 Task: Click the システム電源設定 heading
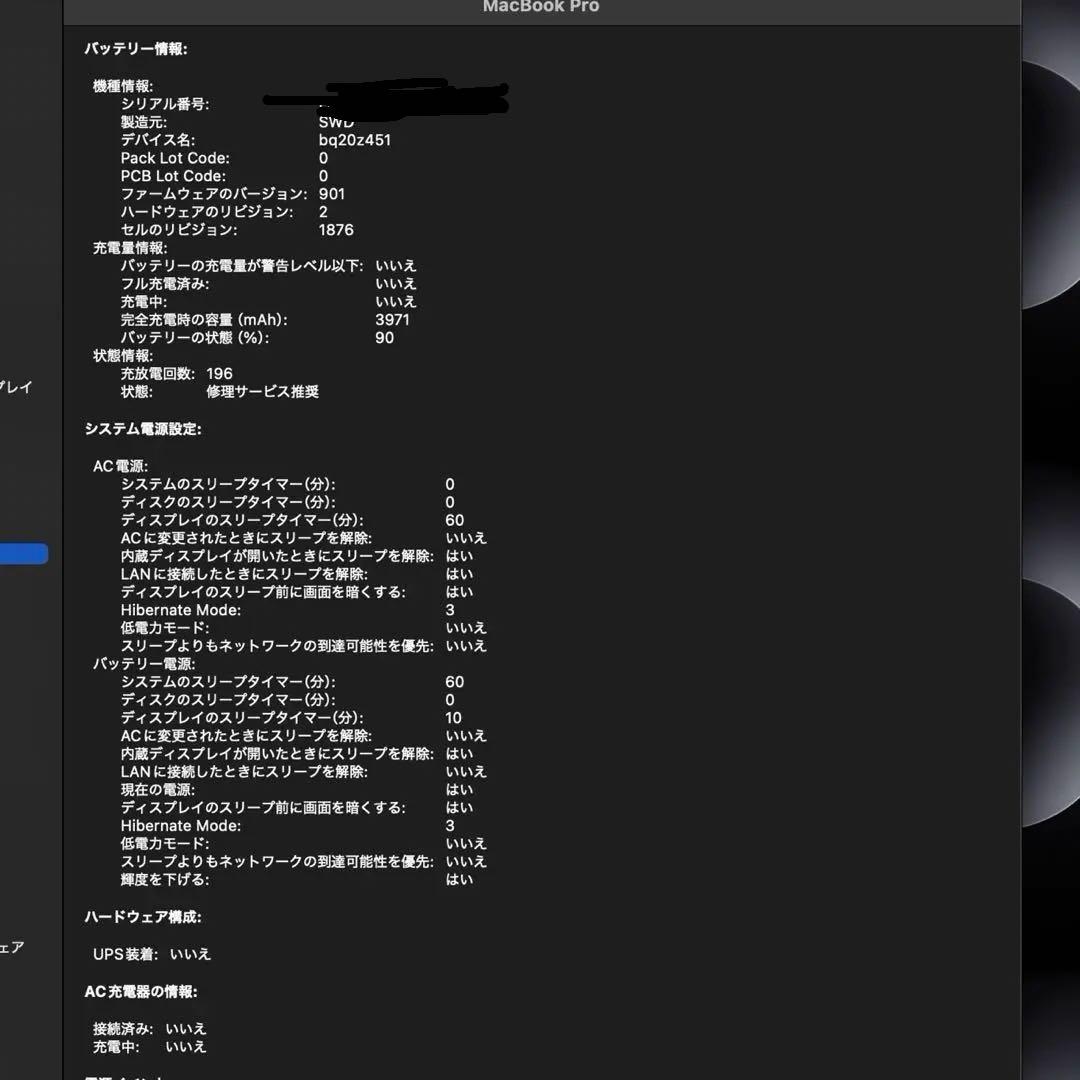143,429
